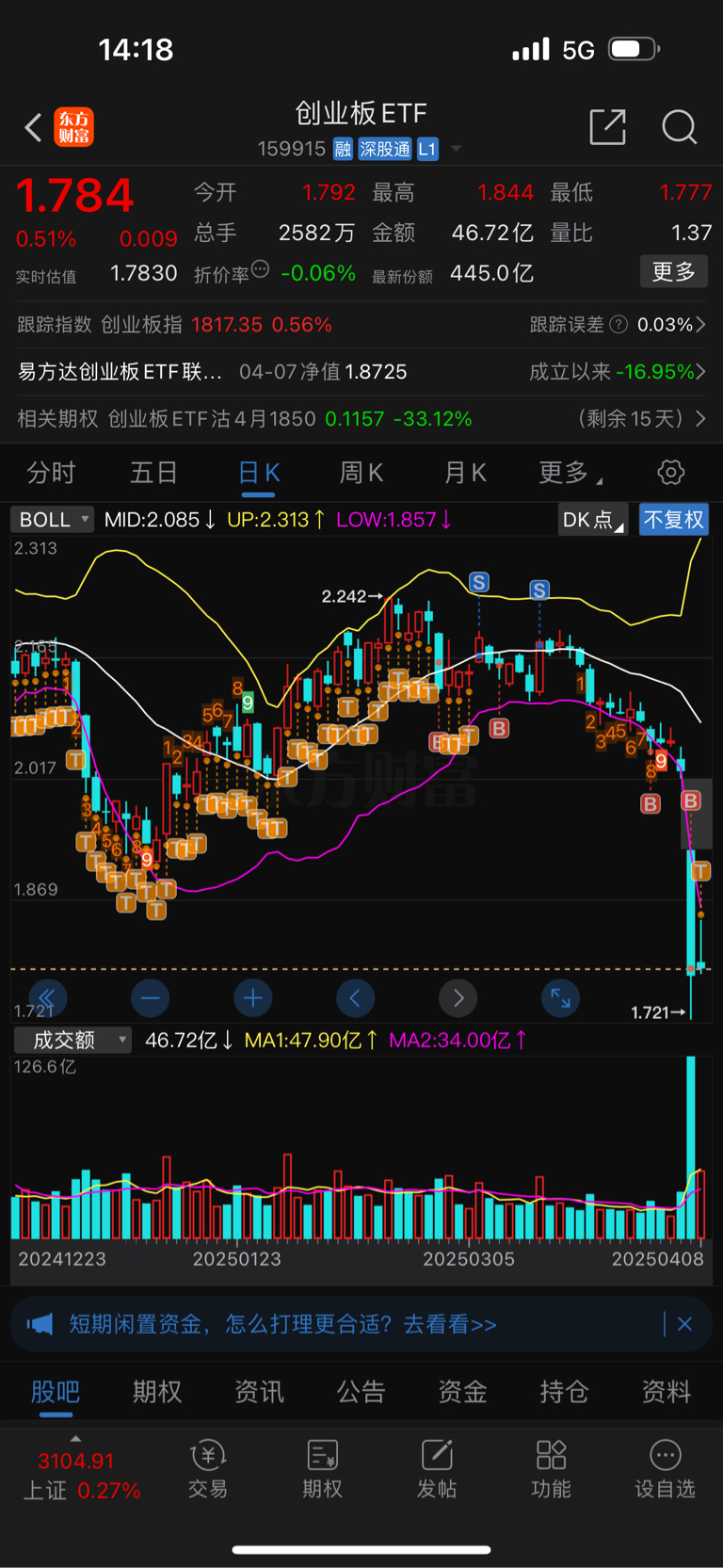Open 成立以来 -16.95% chevron
The height and width of the screenshot is (1568, 723).
(700, 372)
